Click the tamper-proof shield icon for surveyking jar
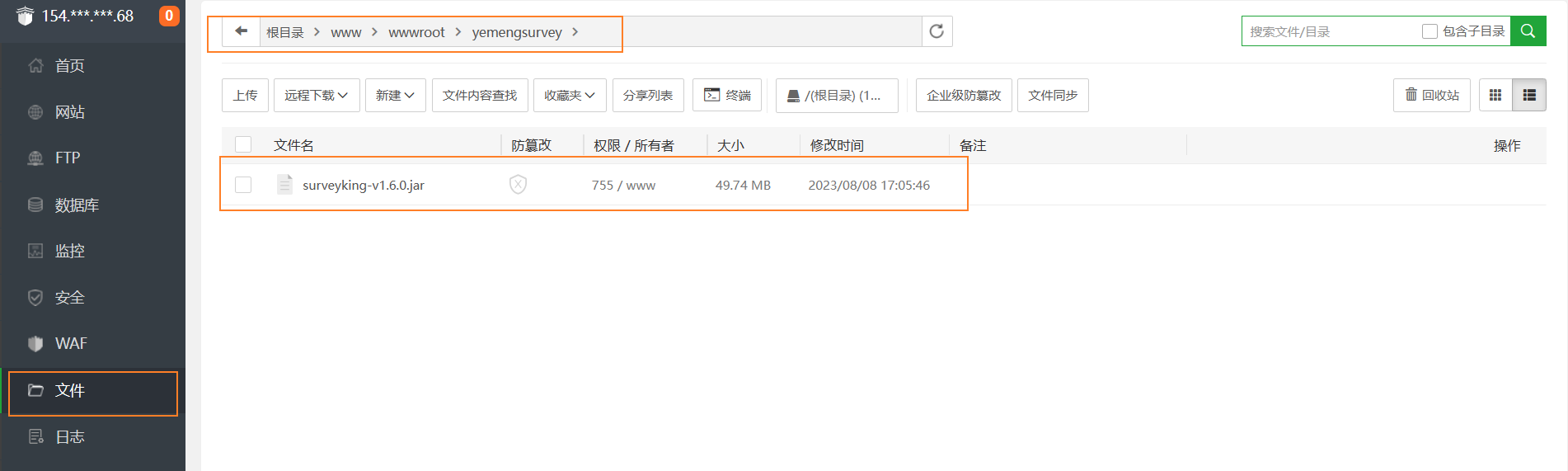Screen dimensions: 1568x471 pos(518,185)
